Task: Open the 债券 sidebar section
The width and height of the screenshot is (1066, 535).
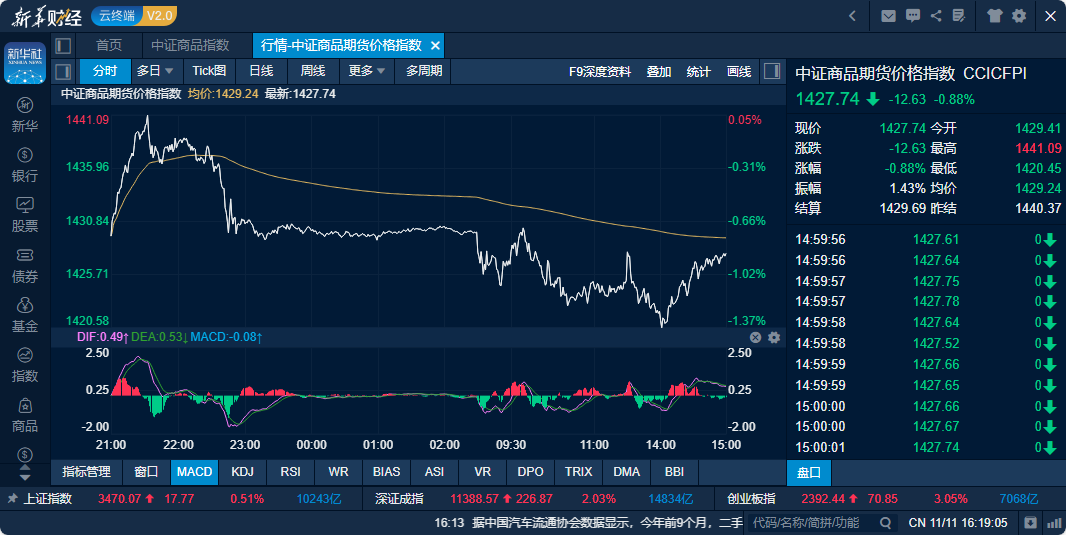Action: (x=24, y=265)
